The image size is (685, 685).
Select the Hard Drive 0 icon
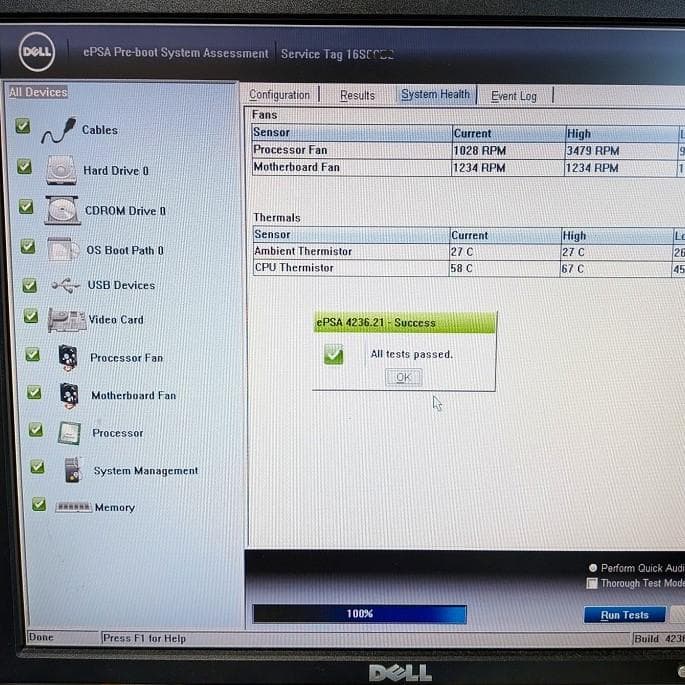coord(61,170)
